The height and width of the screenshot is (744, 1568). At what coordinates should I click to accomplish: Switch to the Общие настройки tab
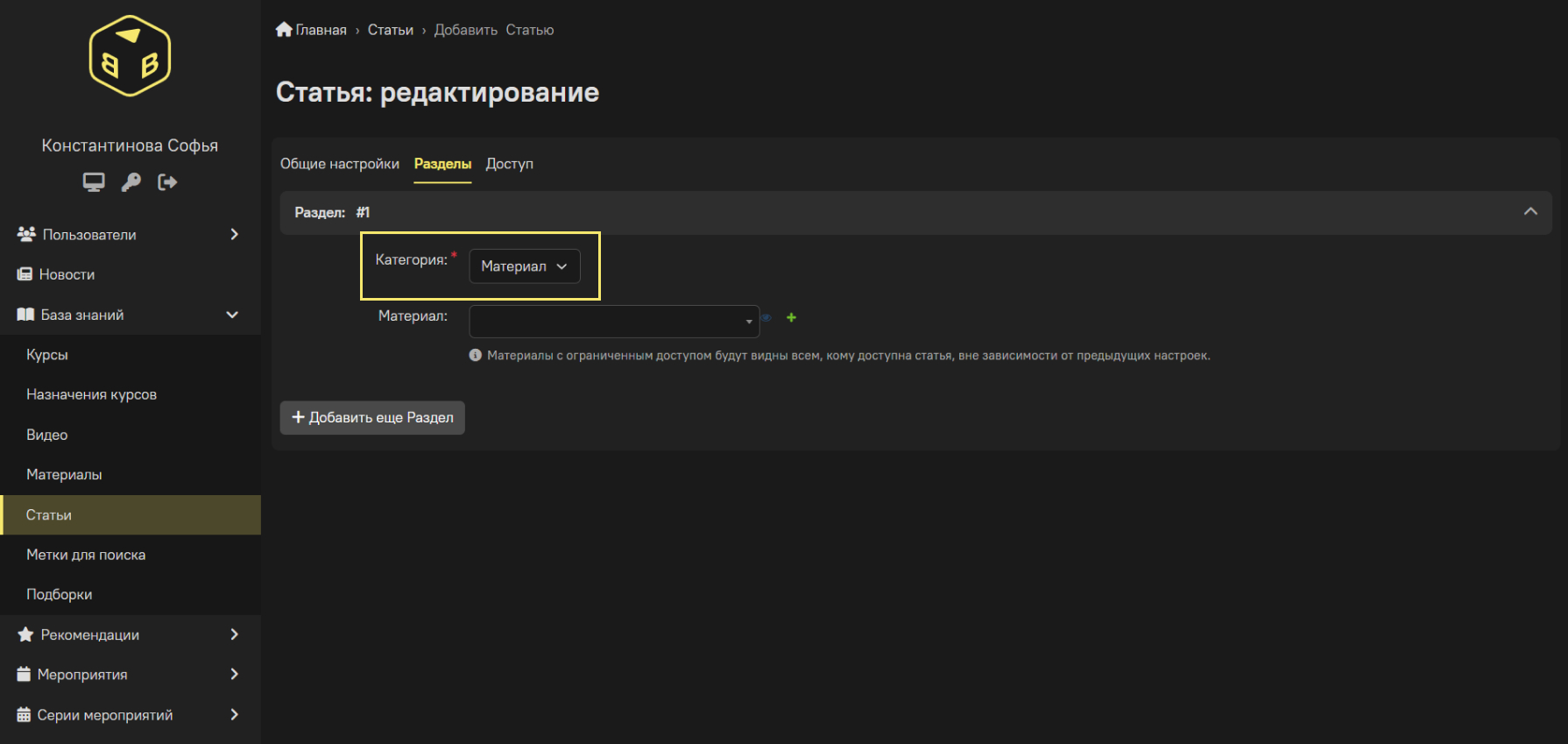click(x=340, y=164)
